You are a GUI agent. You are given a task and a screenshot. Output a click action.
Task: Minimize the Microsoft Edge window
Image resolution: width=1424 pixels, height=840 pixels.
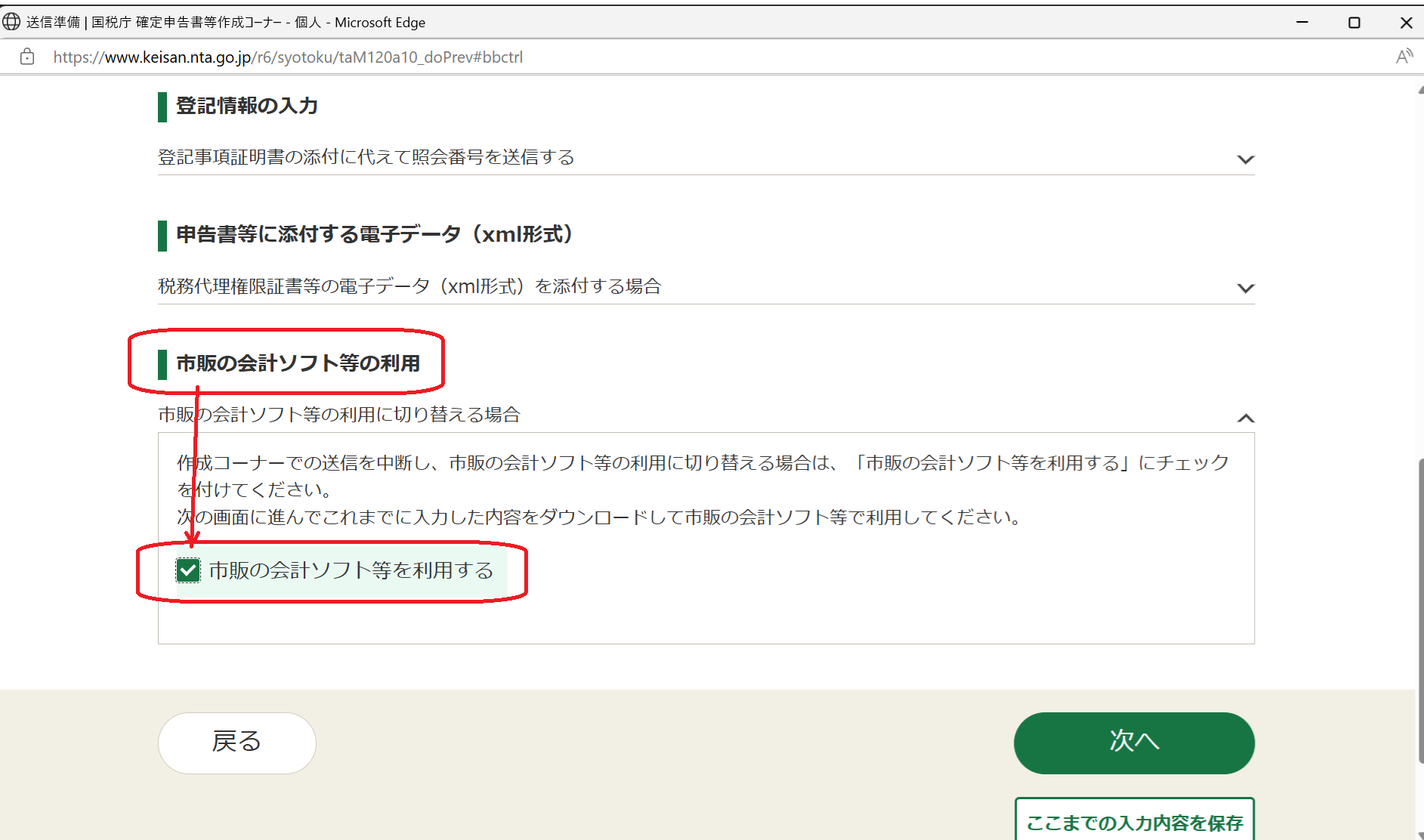point(1302,22)
